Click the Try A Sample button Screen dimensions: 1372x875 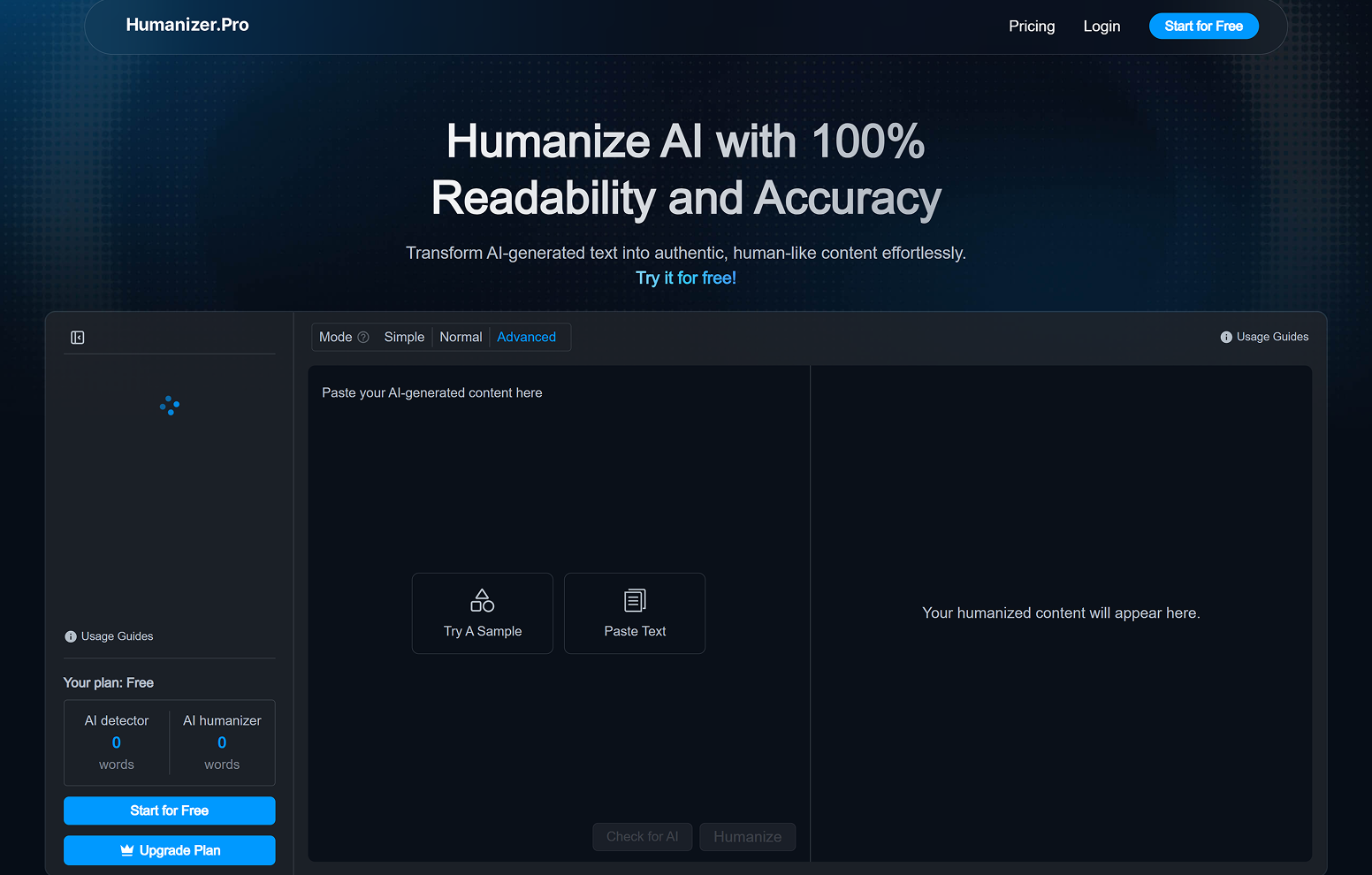[x=483, y=613]
